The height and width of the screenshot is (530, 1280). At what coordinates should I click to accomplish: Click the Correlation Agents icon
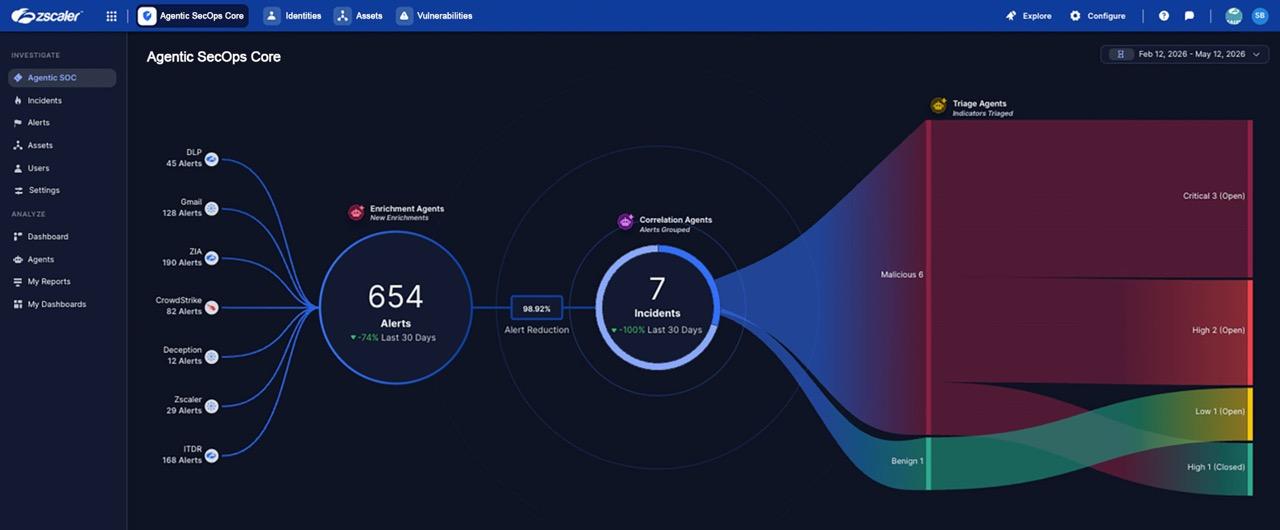pyautogui.click(x=626, y=222)
